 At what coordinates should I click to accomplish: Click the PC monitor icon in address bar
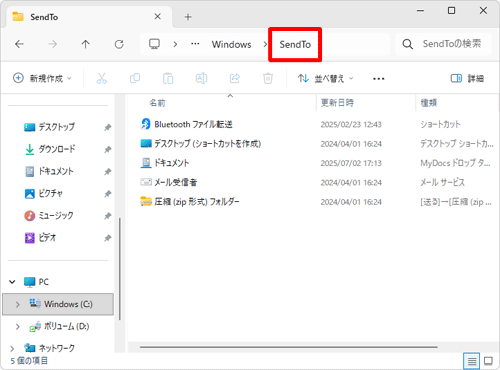(154, 44)
